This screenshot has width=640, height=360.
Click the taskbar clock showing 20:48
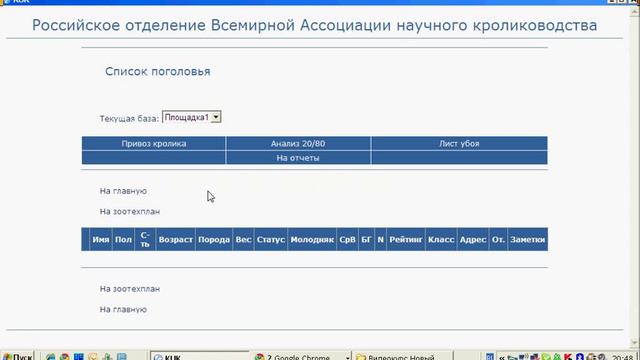click(622, 357)
